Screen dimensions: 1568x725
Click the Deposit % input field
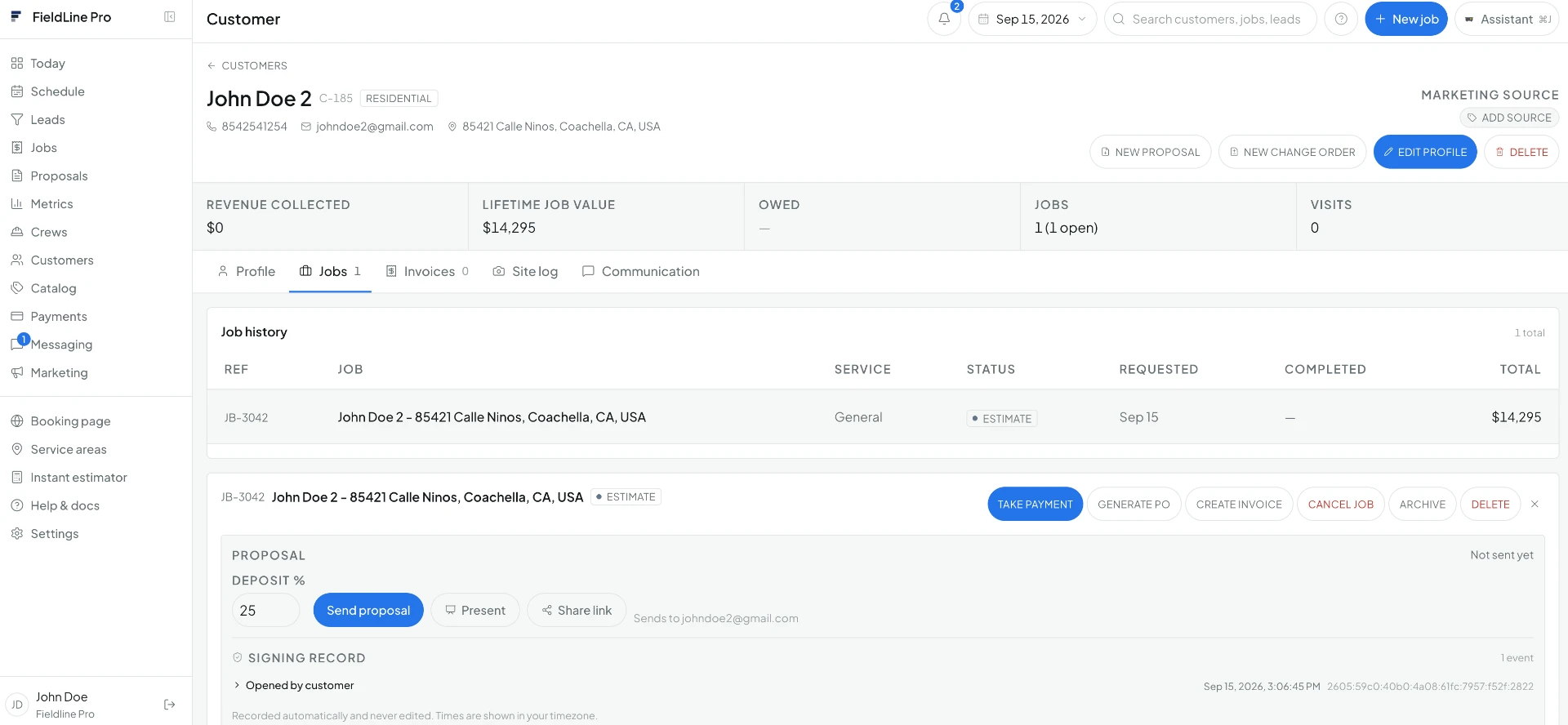coord(266,611)
